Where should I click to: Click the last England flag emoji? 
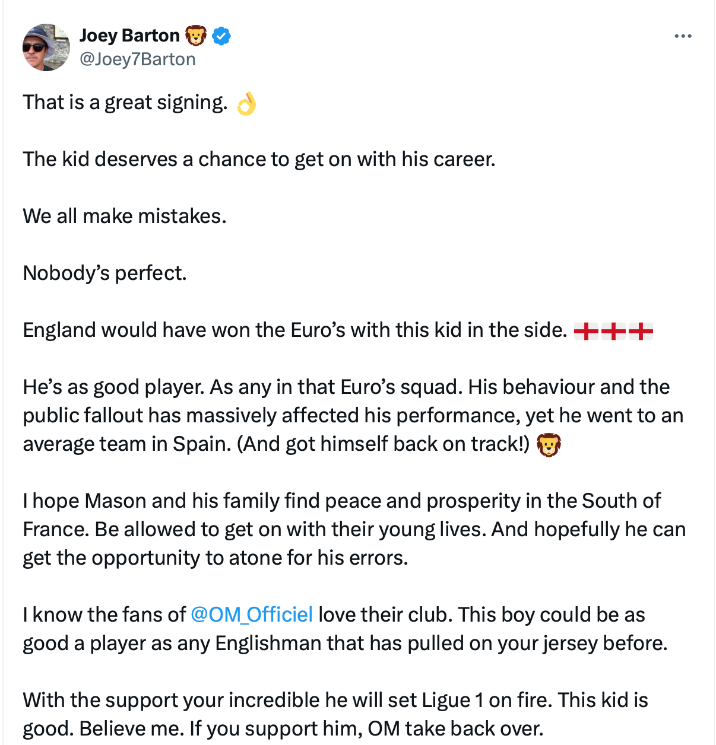coord(642,330)
